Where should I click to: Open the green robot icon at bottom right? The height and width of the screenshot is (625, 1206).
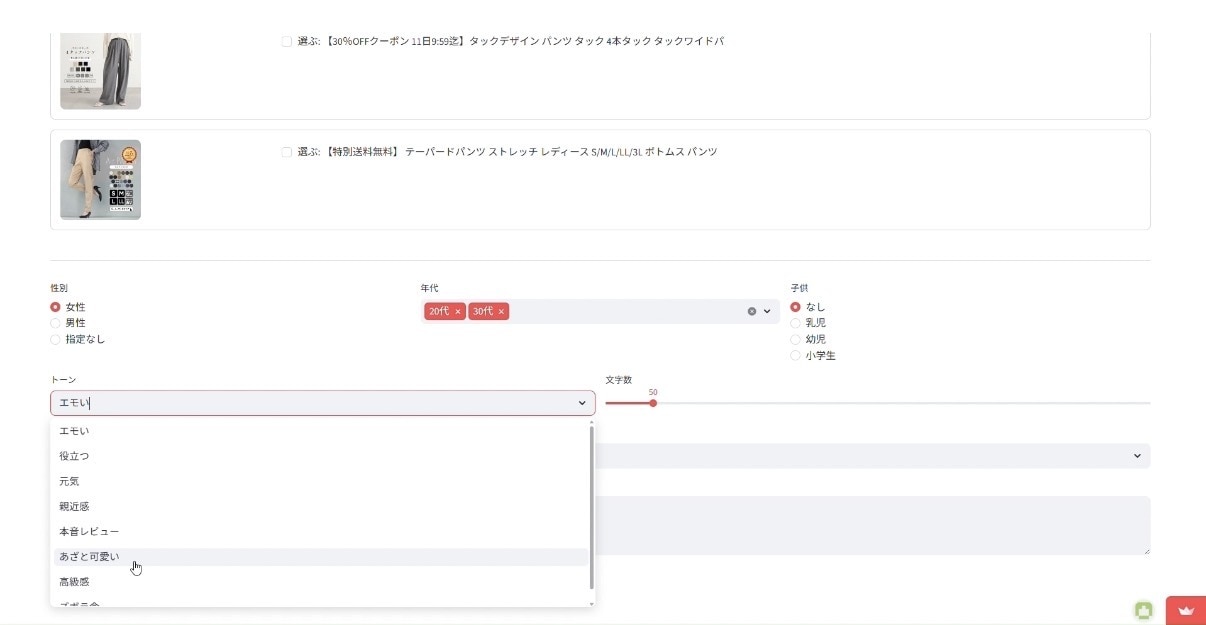click(1144, 610)
